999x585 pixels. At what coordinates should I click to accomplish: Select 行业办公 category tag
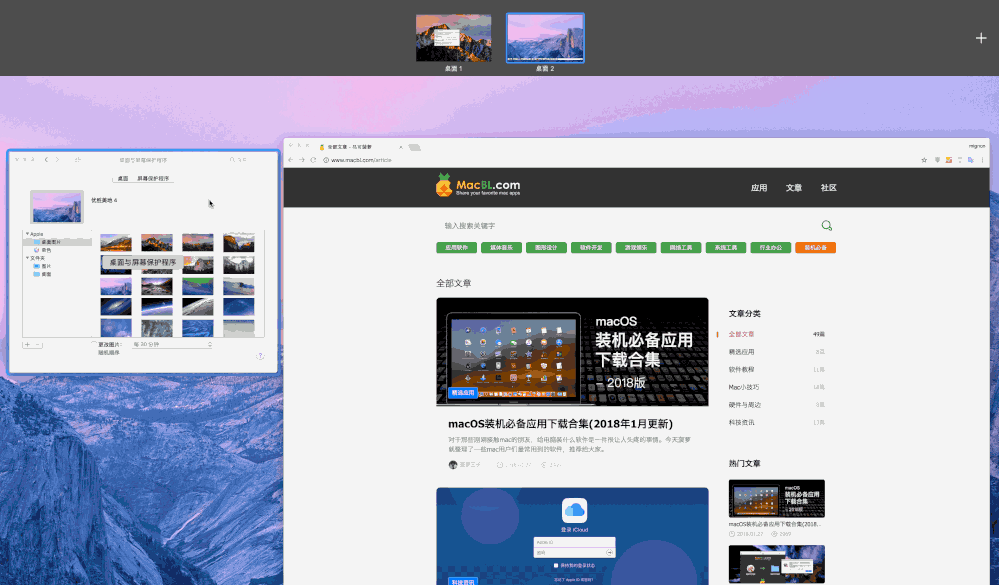[771, 247]
